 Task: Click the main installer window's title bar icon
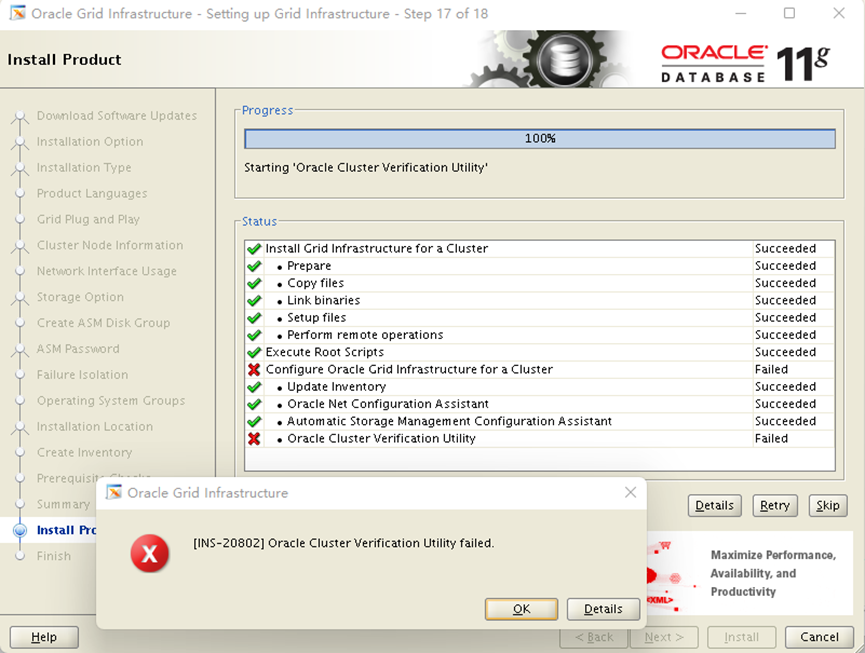pos(18,13)
